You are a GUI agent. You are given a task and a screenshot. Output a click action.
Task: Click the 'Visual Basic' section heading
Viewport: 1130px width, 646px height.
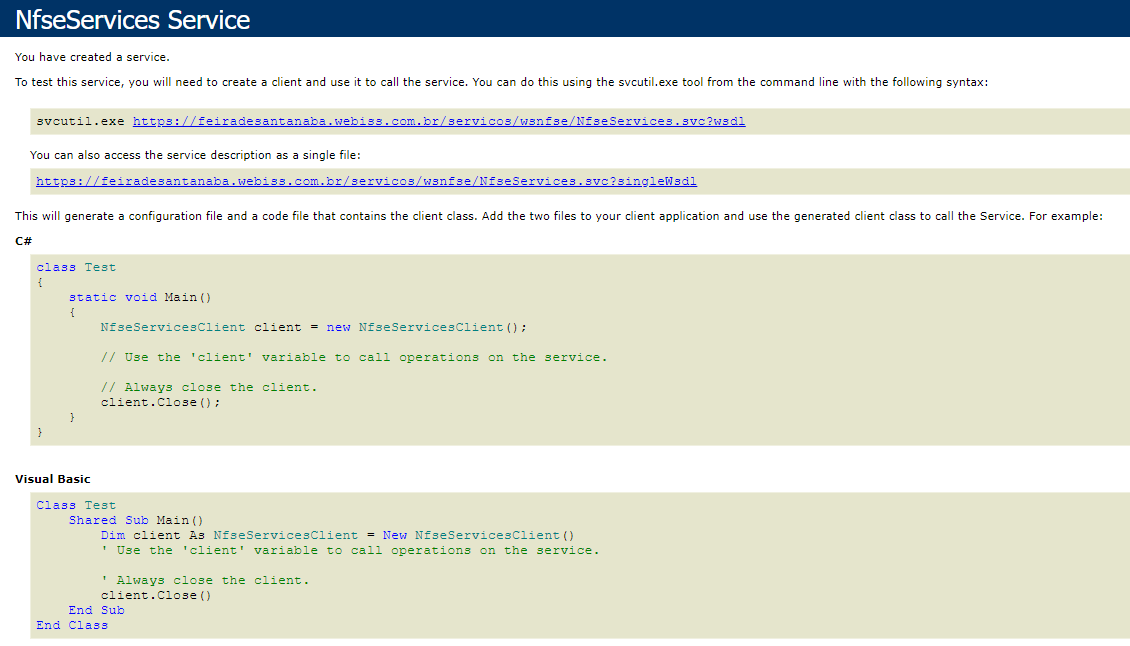(x=53, y=479)
